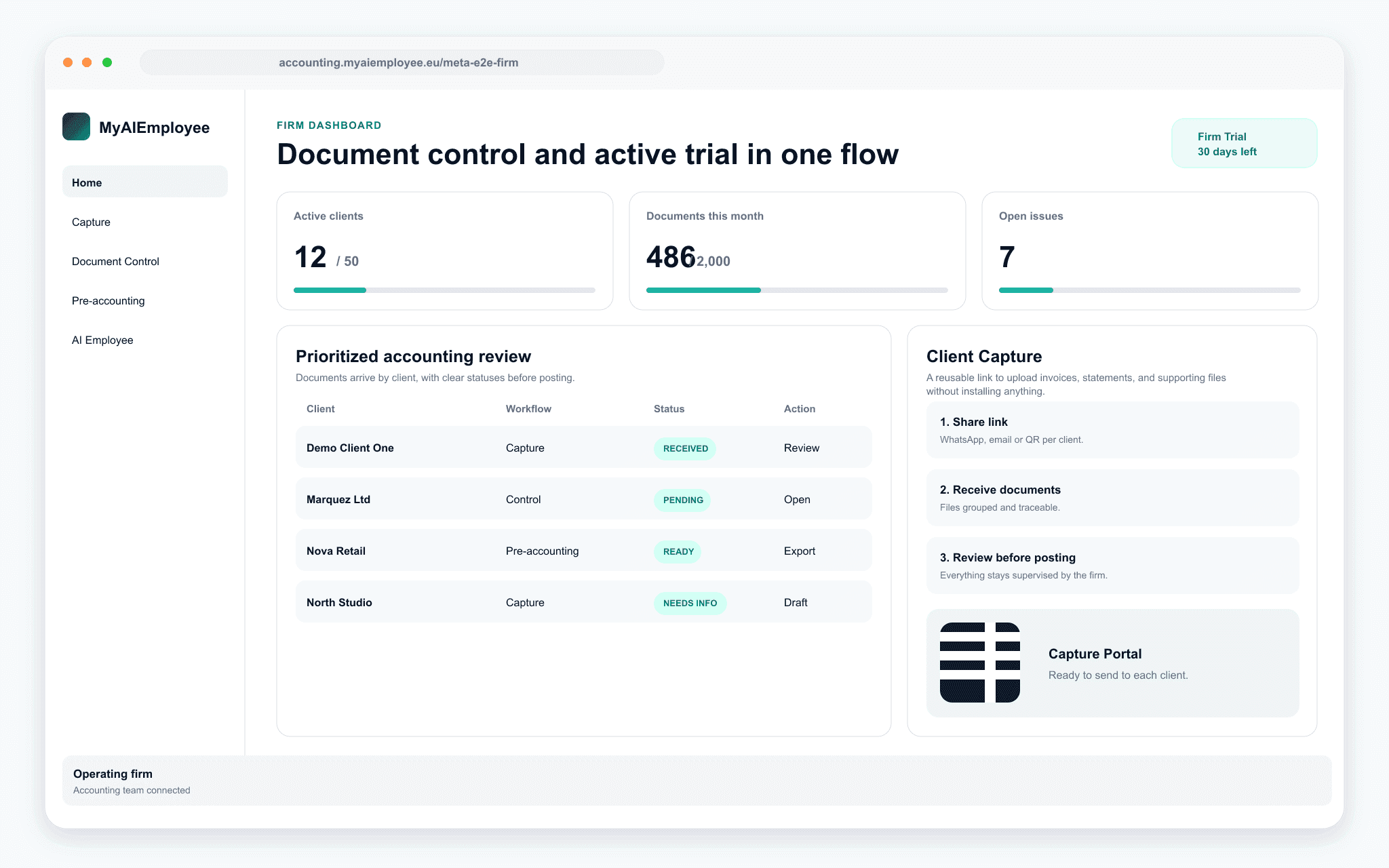The image size is (1389, 868).
Task: Click the PENDING status badge
Action: (682, 500)
